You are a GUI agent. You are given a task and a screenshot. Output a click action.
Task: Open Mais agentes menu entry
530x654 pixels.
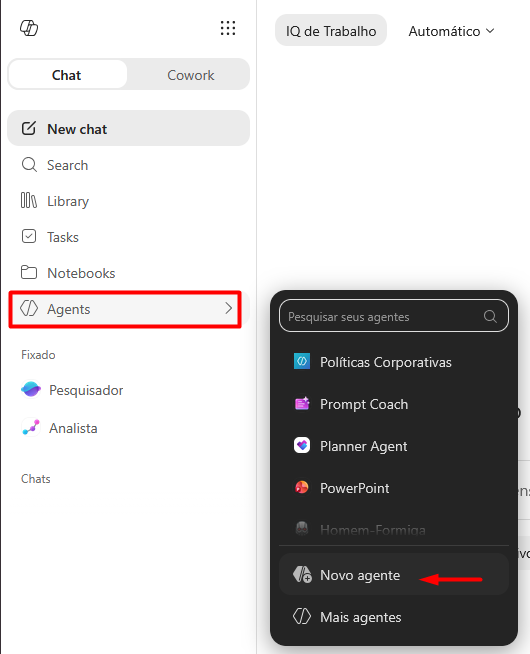point(394,617)
